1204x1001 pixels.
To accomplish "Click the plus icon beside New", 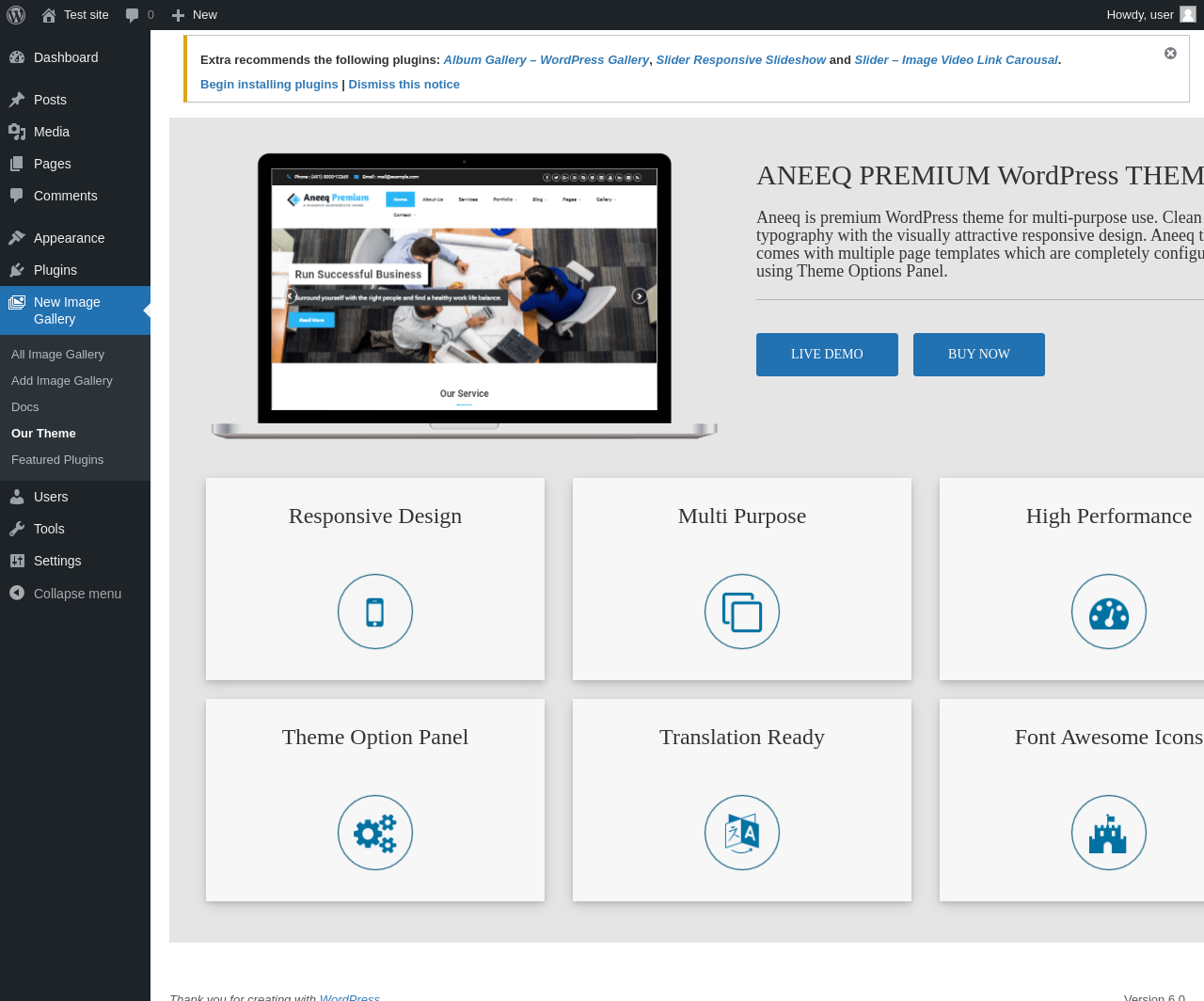I will (178, 15).
